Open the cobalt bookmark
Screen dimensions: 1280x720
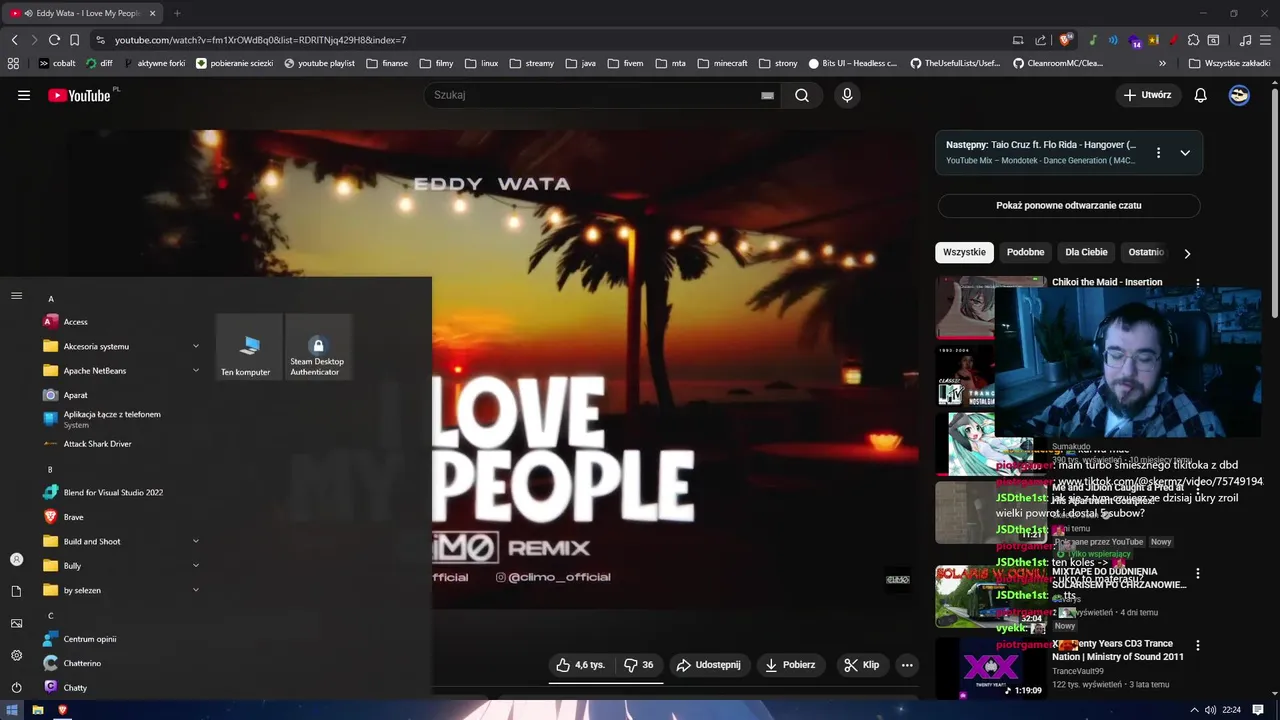[x=57, y=63]
